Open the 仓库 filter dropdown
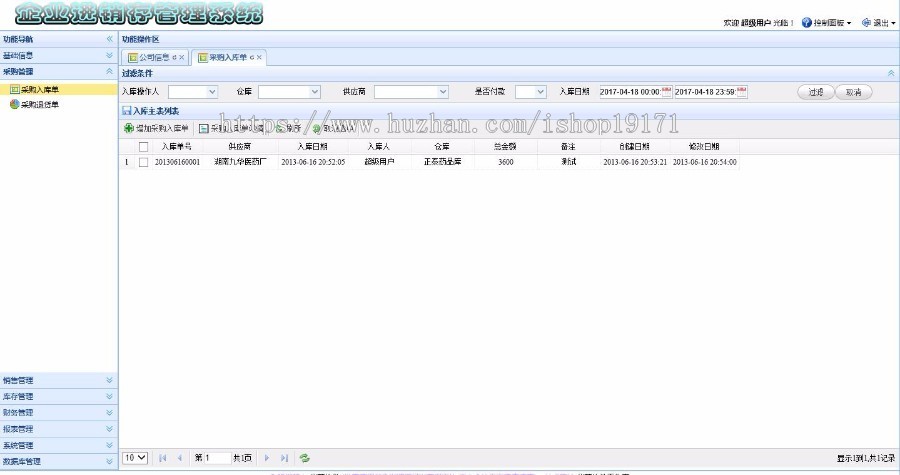The height and width of the screenshot is (475, 900). (315, 92)
